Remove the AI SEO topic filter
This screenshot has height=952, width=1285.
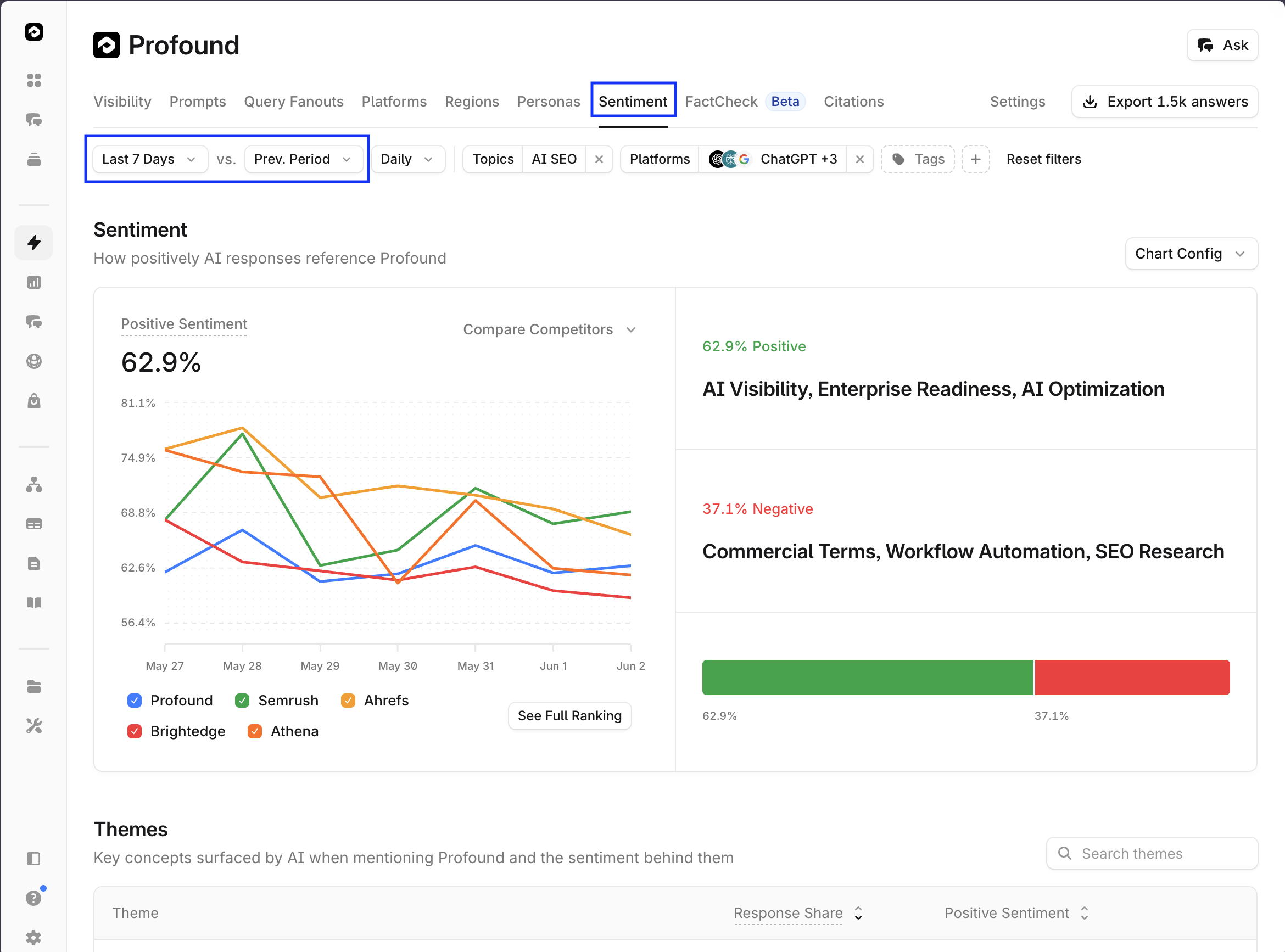(x=599, y=159)
